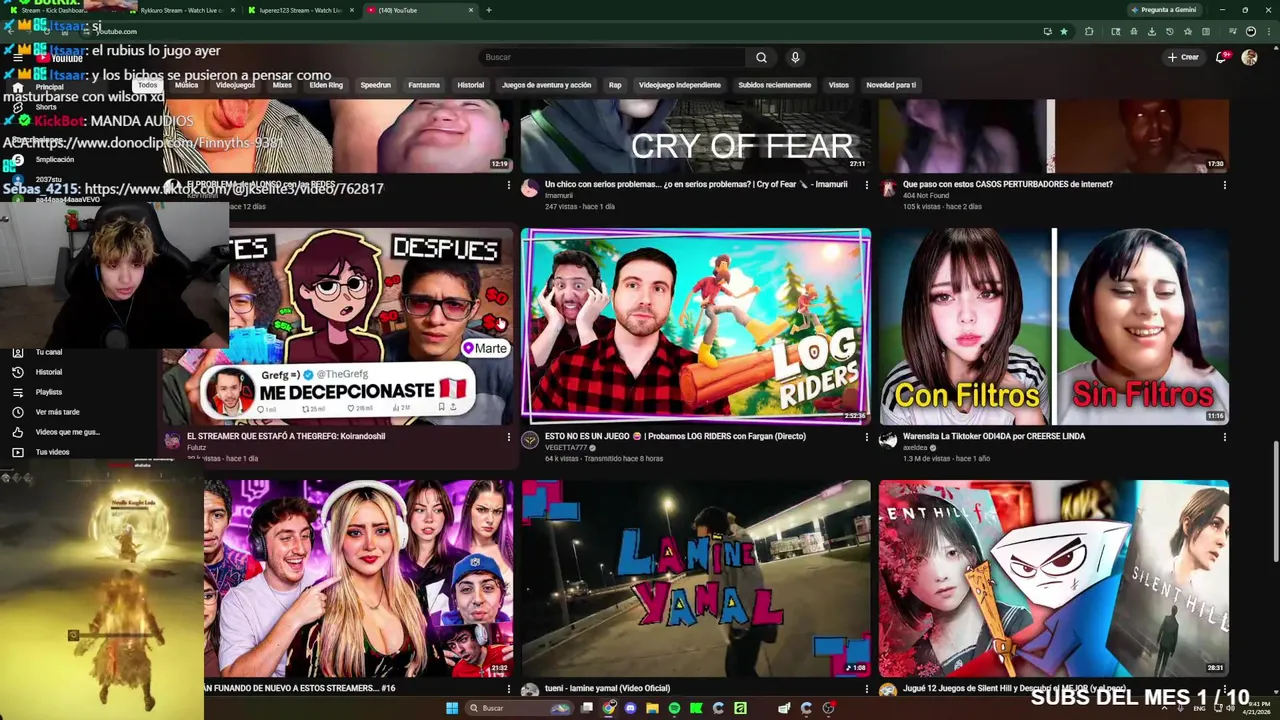This screenshot has width=1280, height=720.
Task: Open Spotify from the taskbar
Action: point(674,708)
